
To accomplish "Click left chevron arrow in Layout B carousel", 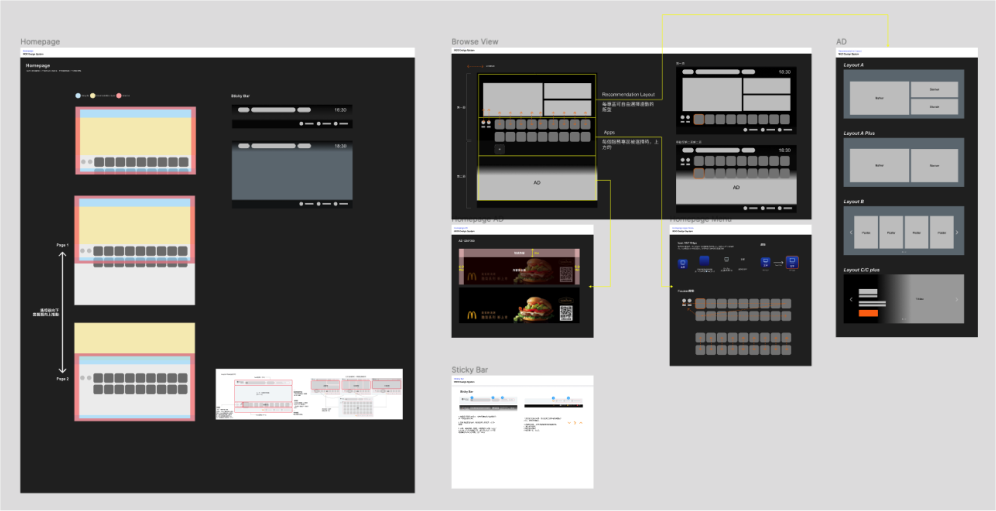I will pyautogui.click(x=850, y=233).
